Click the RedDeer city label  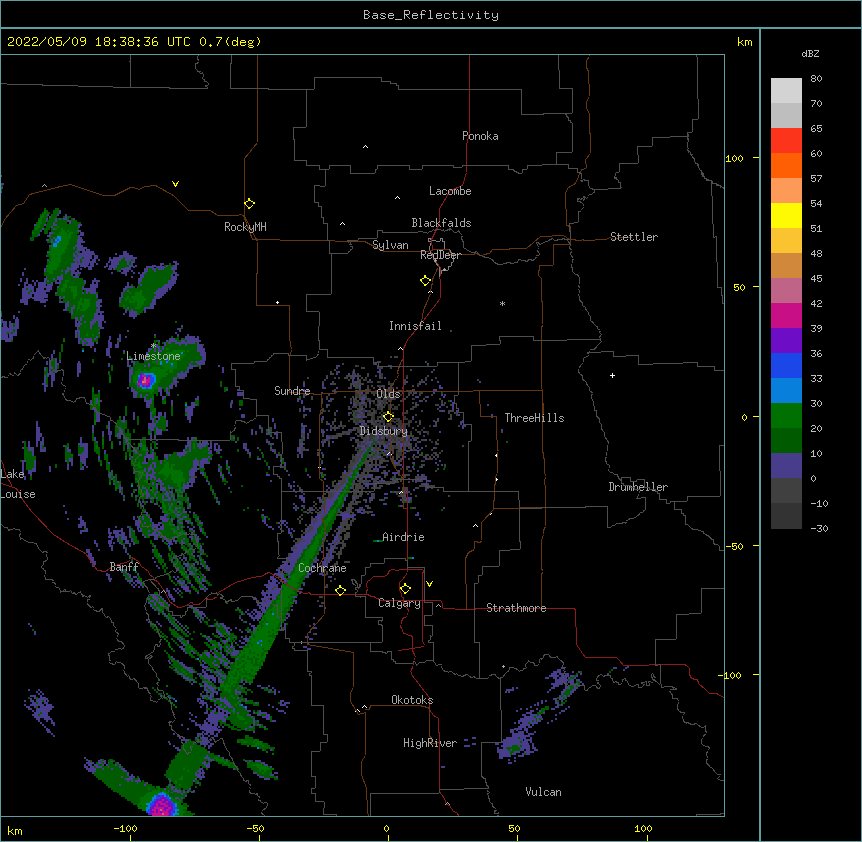pos(440,255)
